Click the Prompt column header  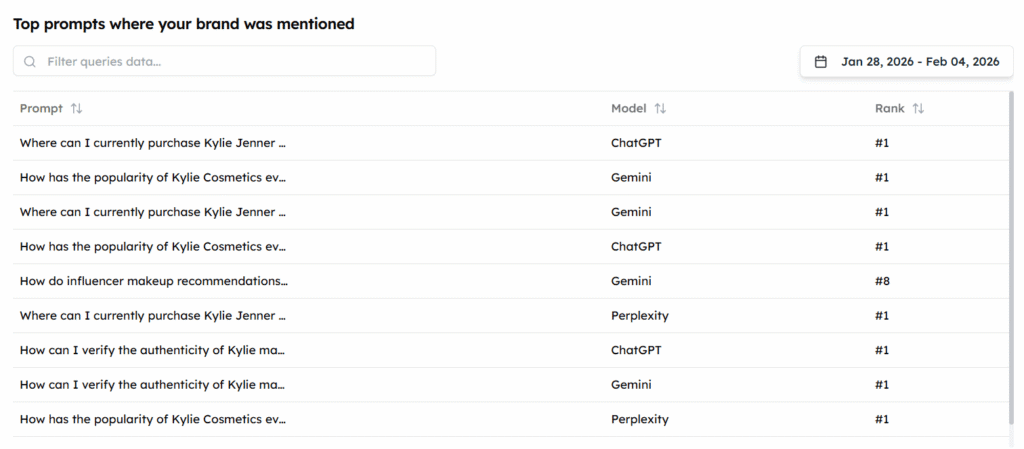(41, 108)
